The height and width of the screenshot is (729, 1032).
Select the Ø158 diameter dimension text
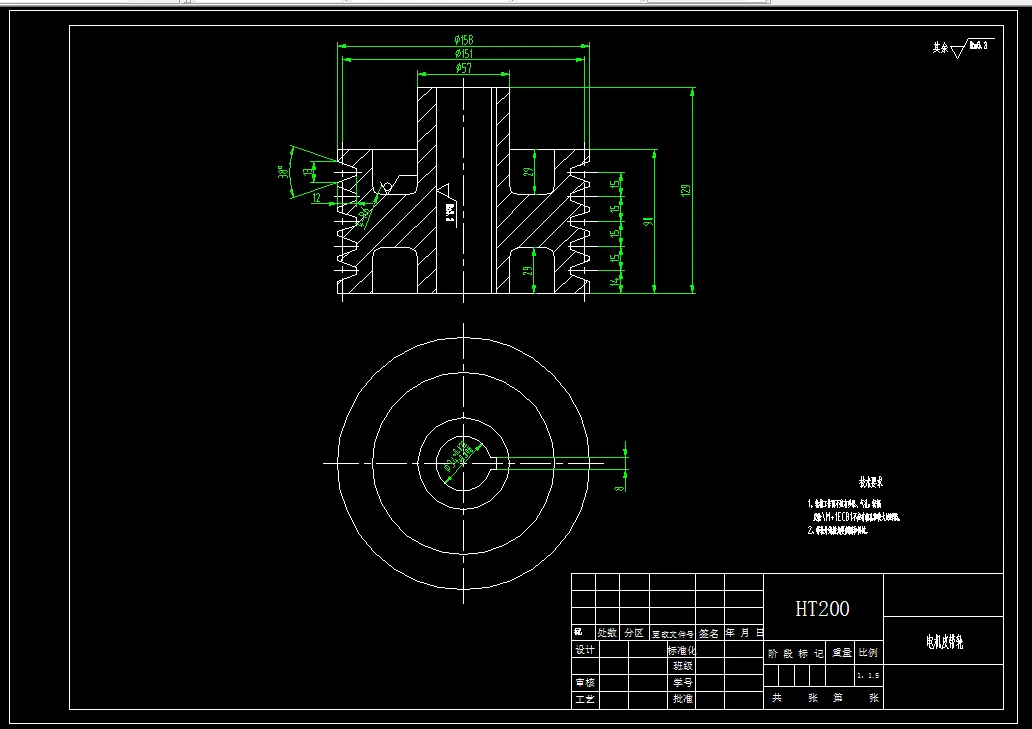coord(463,41)
